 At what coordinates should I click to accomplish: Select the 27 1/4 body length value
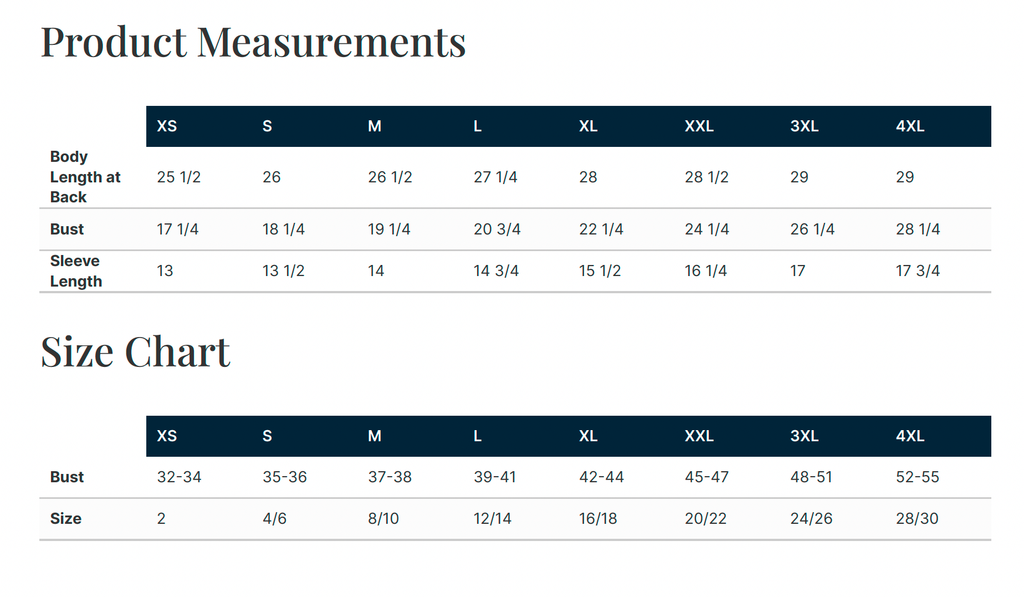pyautogui.click(x=495, y=177)
